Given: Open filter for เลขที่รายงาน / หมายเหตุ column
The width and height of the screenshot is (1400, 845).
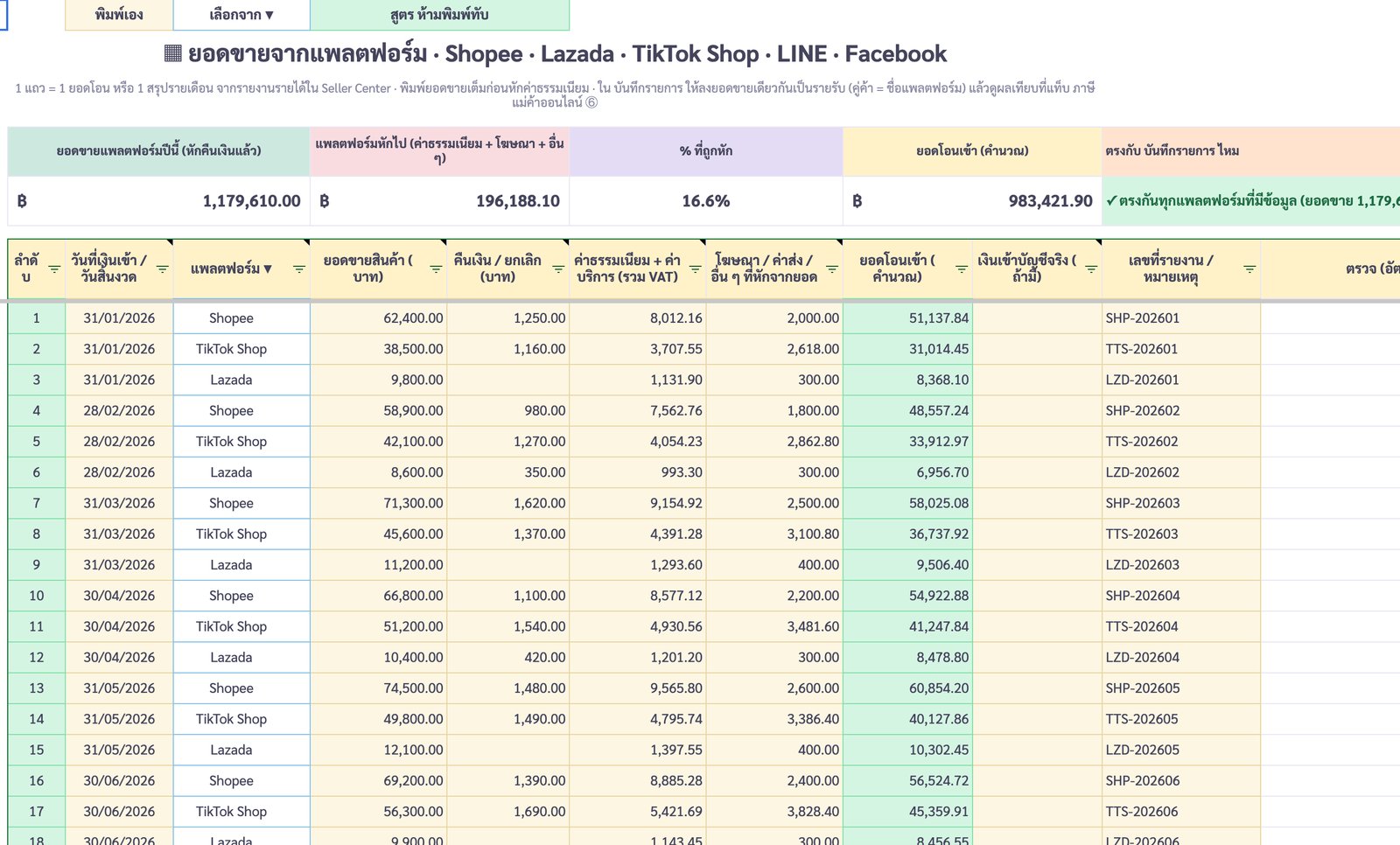Looking at the screenshot, I should [x=1249, y=269].
